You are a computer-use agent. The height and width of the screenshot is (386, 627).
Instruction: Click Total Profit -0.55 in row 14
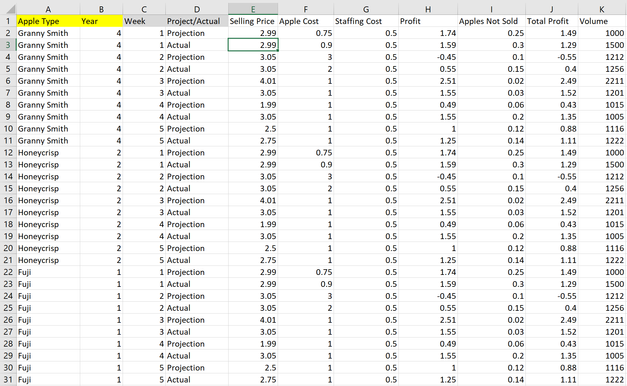pyautogui.click(x=567, y=177)
